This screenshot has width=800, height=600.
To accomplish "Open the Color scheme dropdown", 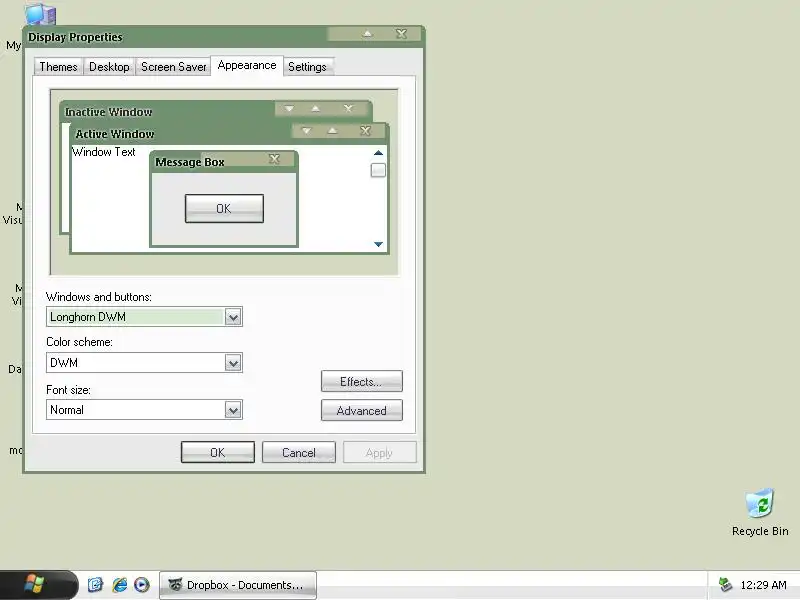I will 233,363.
